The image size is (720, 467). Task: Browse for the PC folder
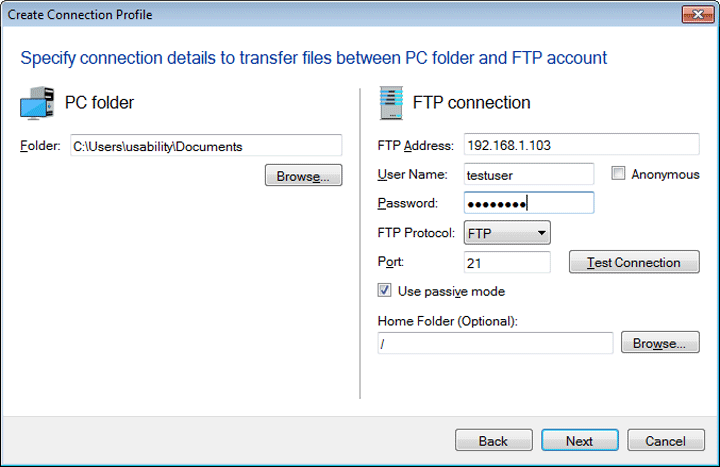click(303, 176)
